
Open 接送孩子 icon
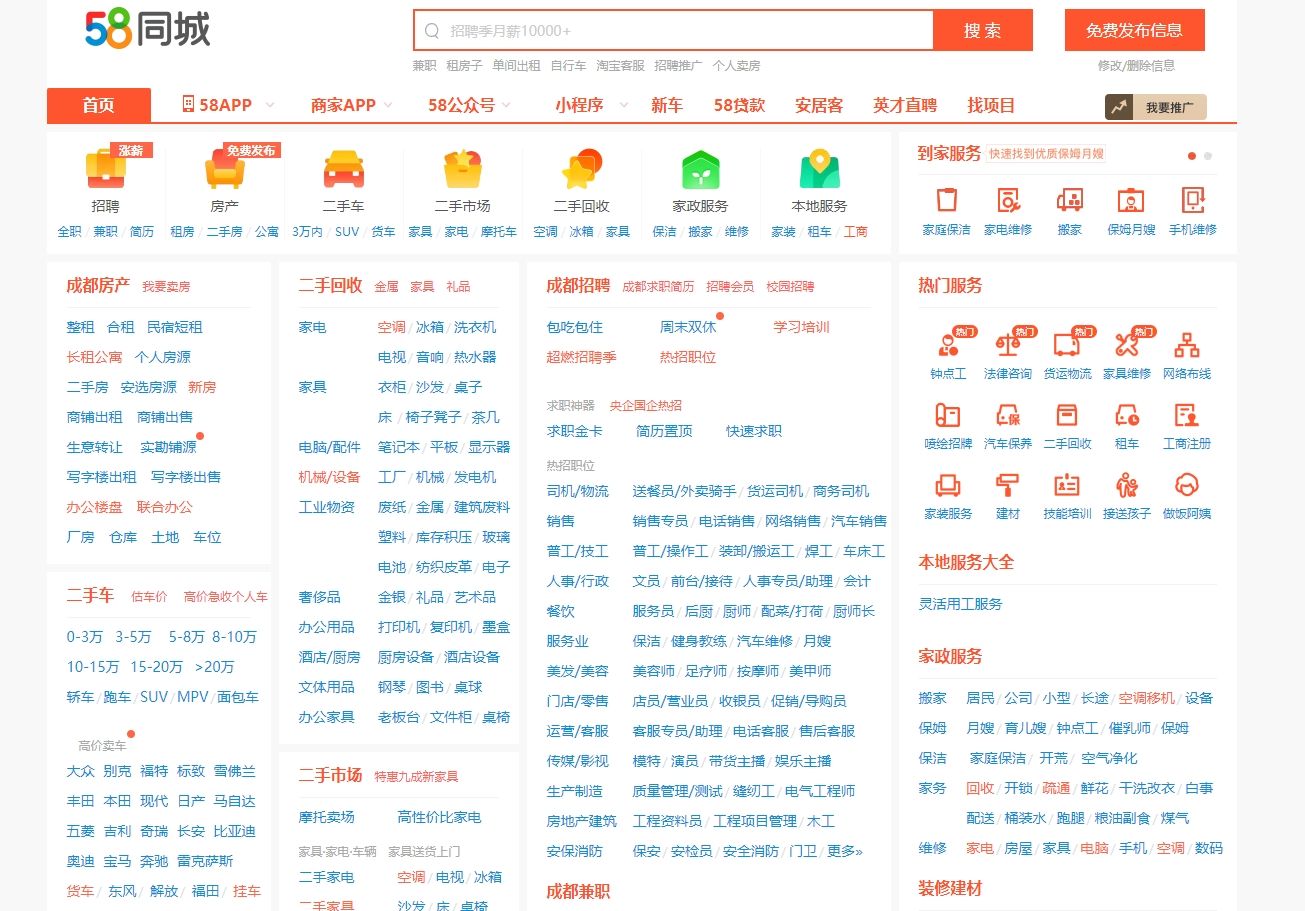click(x=1127, y=485)
